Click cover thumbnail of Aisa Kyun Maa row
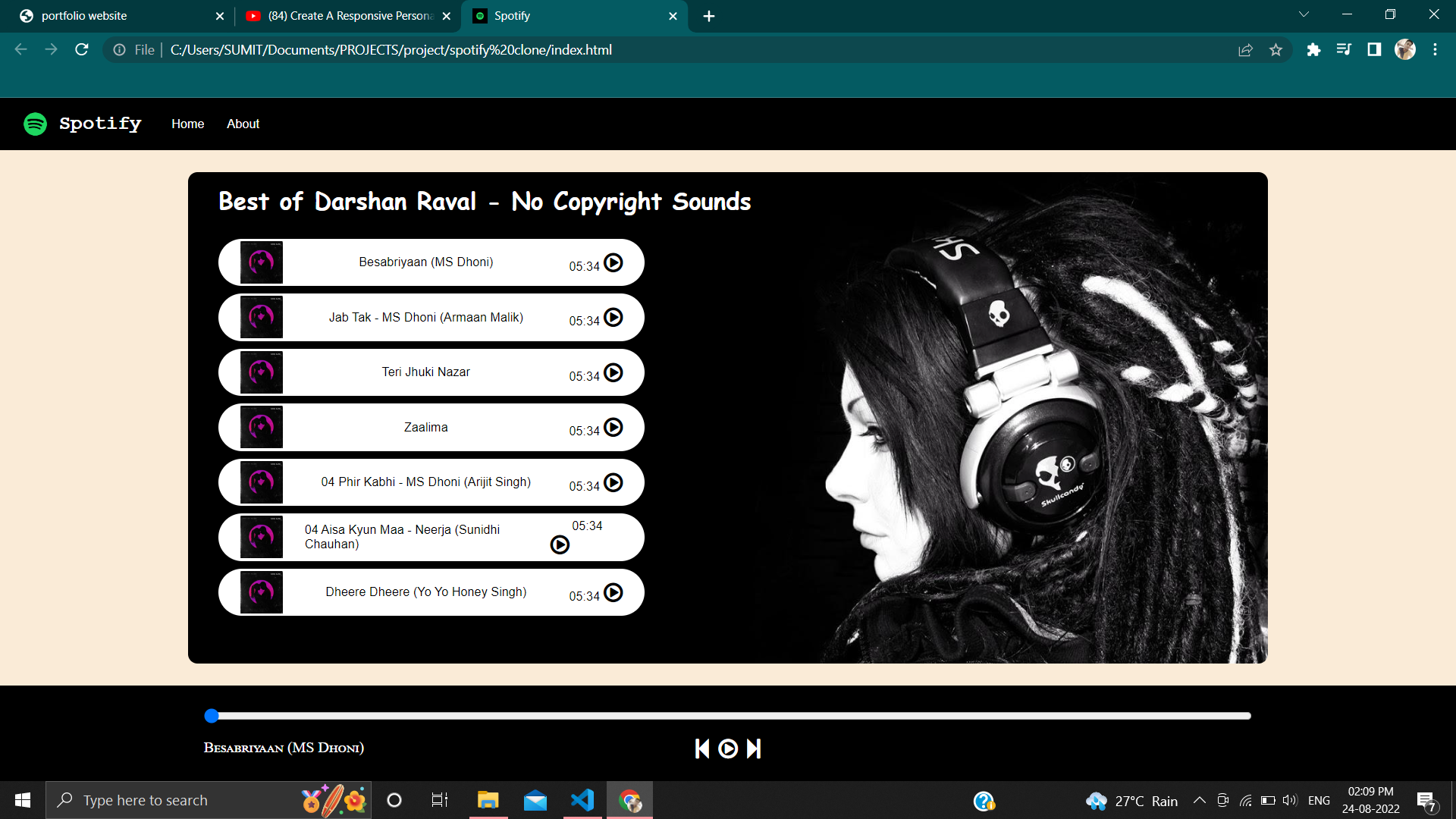Image resolution: width=1456 pixels, height=819 pixels. coord(262,537)
